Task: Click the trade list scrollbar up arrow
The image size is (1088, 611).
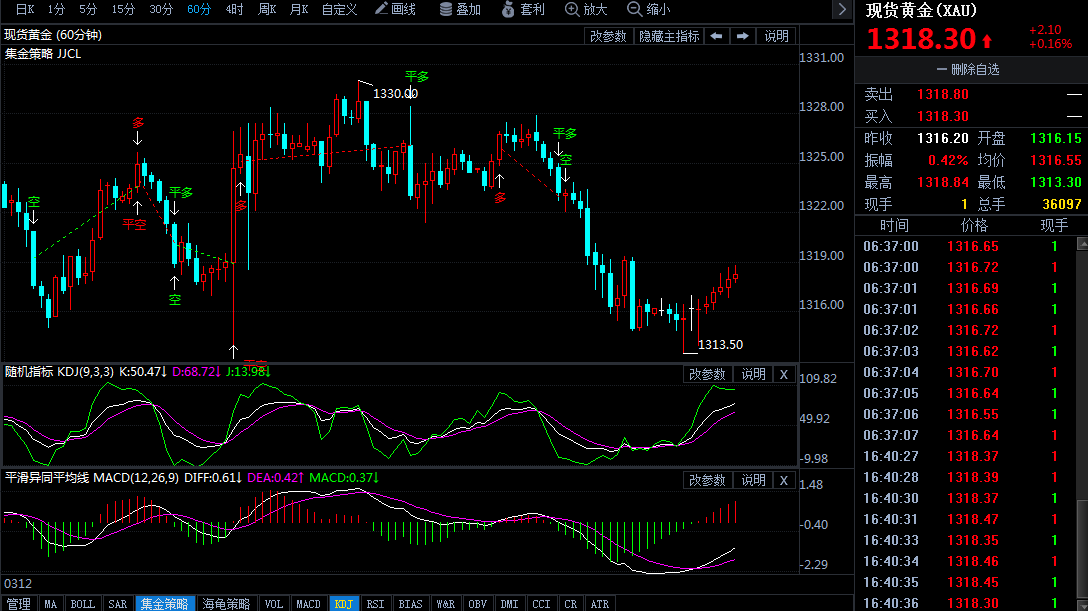Action: (x=1082, y=243)
